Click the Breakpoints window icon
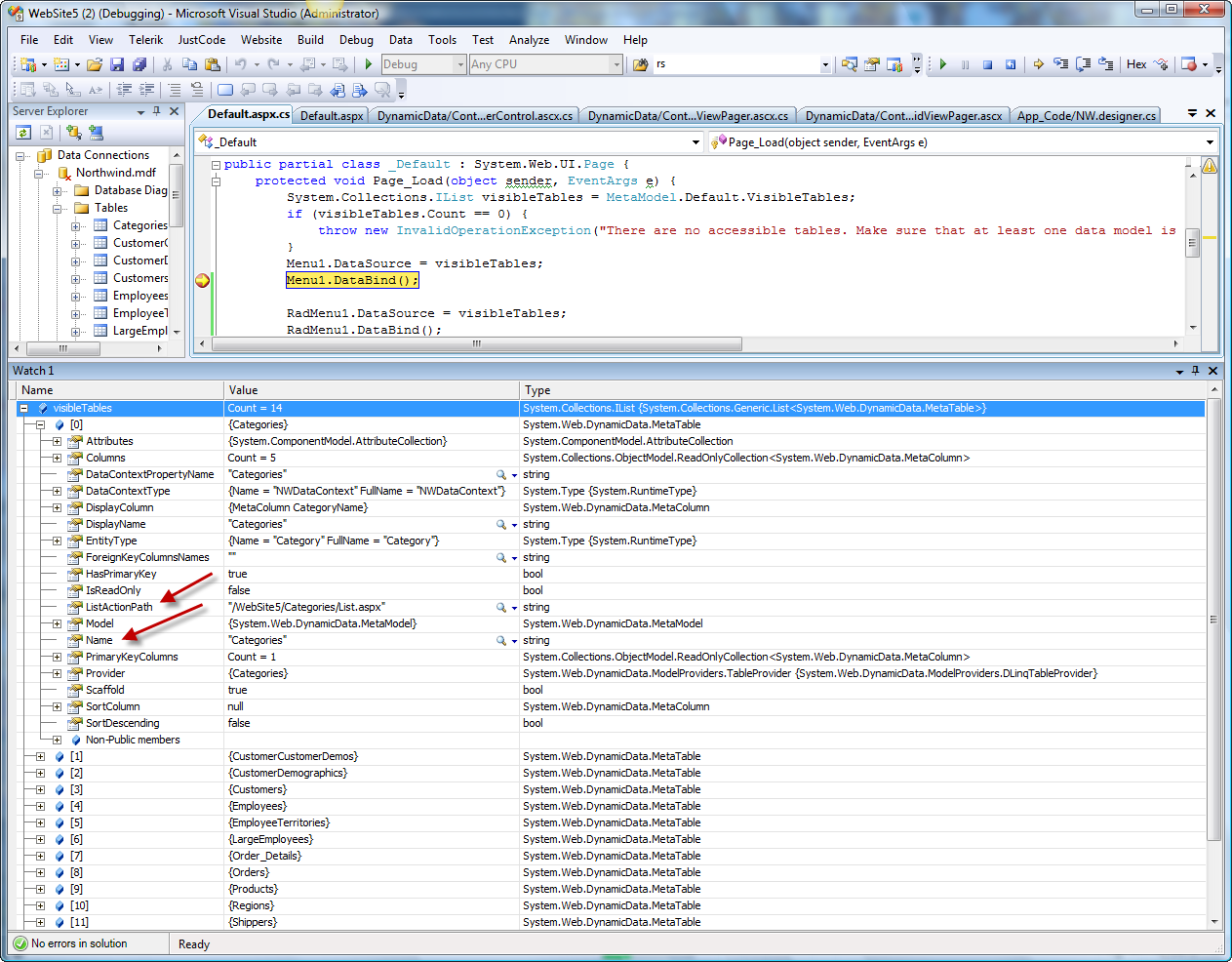The image size is (1232, 962). pyautogui.click(x=1188, y=64)
